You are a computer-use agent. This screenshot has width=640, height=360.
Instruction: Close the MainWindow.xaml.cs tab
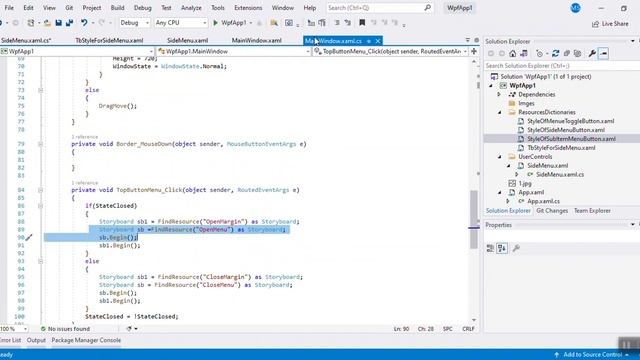[x=378, y=41]
